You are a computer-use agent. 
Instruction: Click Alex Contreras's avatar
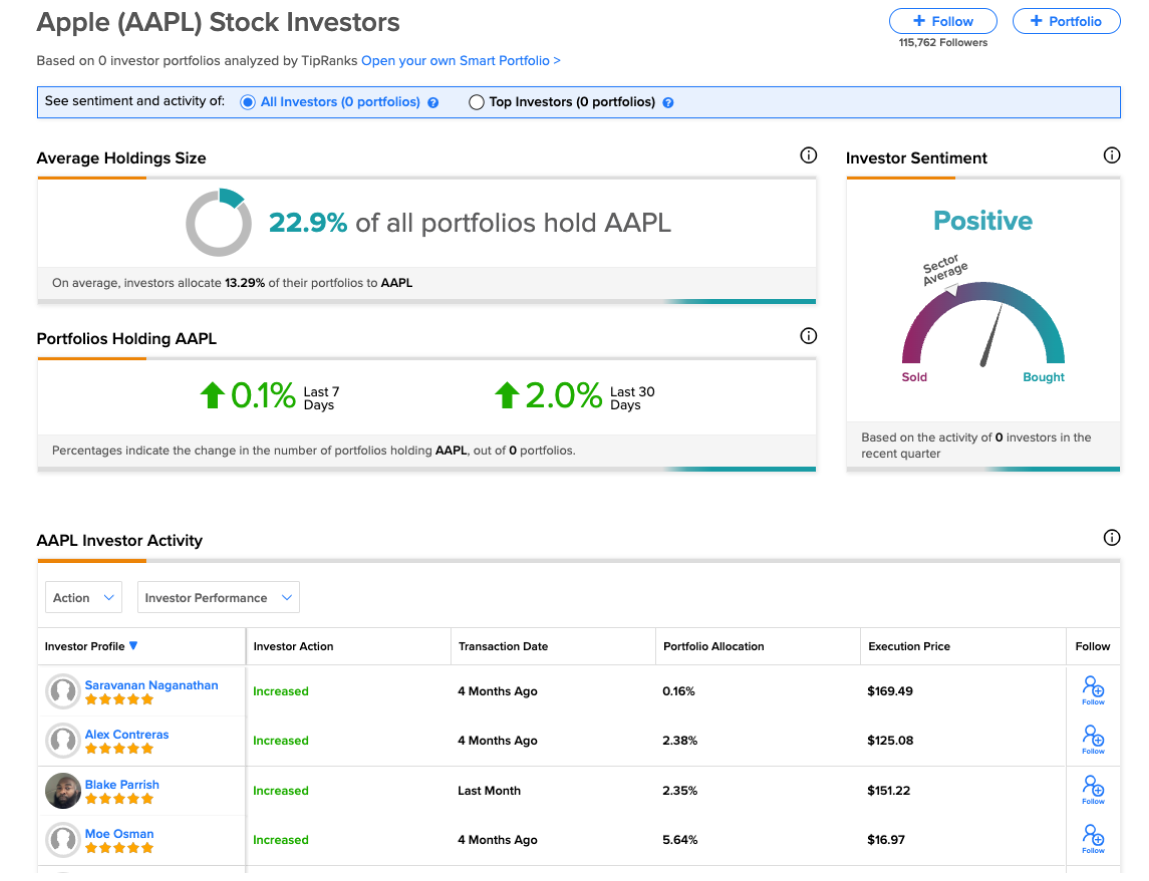coord(63,740)
